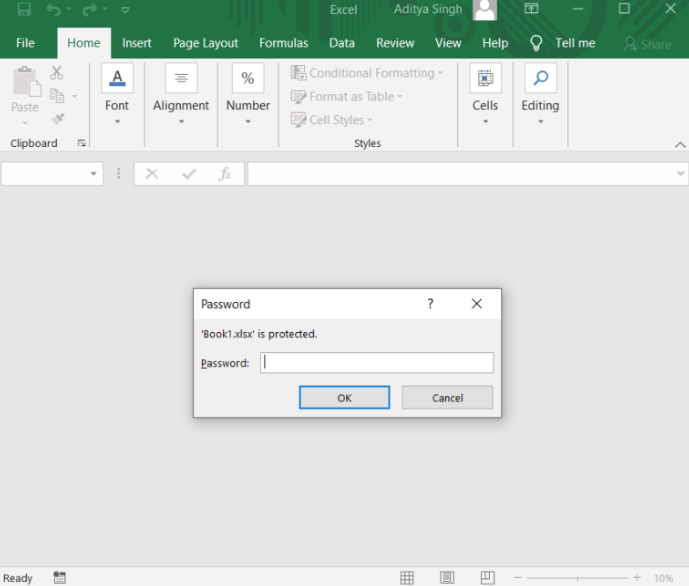Click the 10% zoom level text

coord(664,578)
